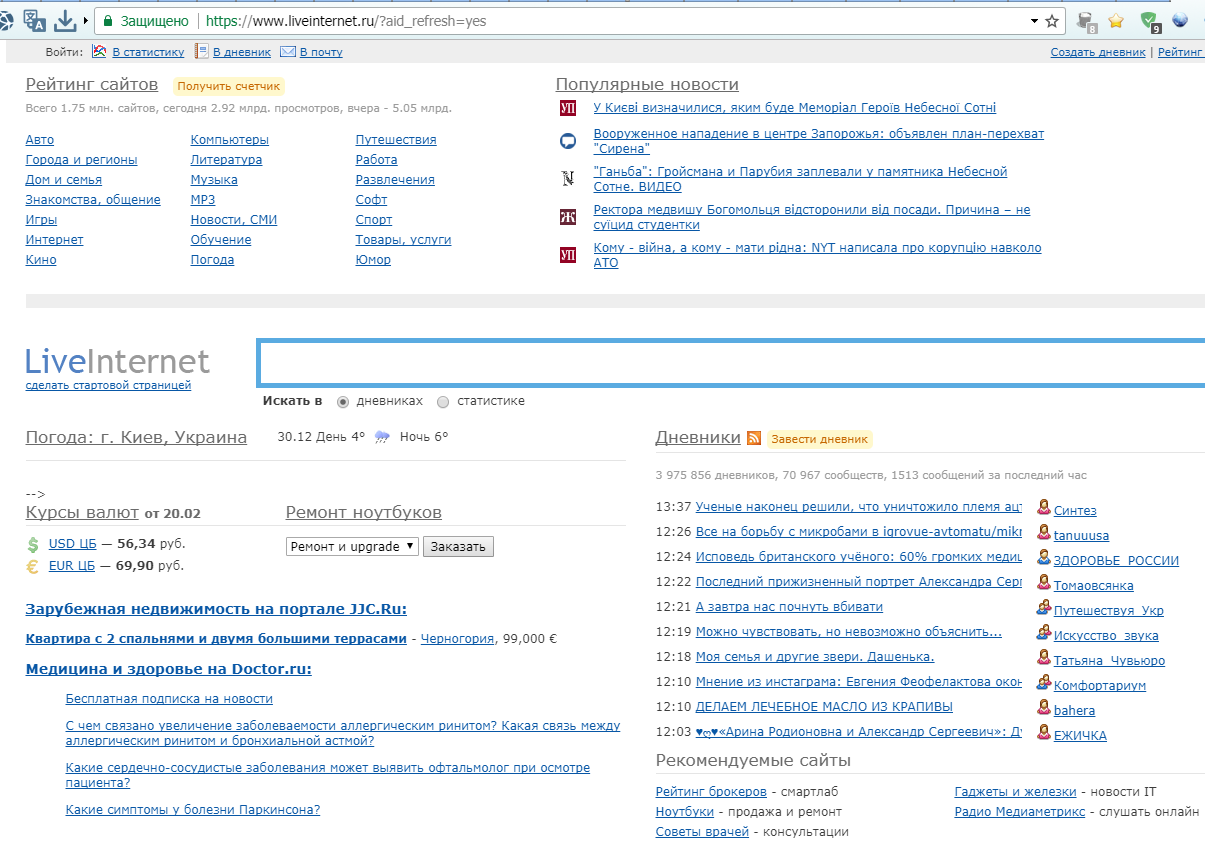Open the Ремонт и upgrade dropdown
Screen dimensions: 1205x862
(x=352, y=547)
